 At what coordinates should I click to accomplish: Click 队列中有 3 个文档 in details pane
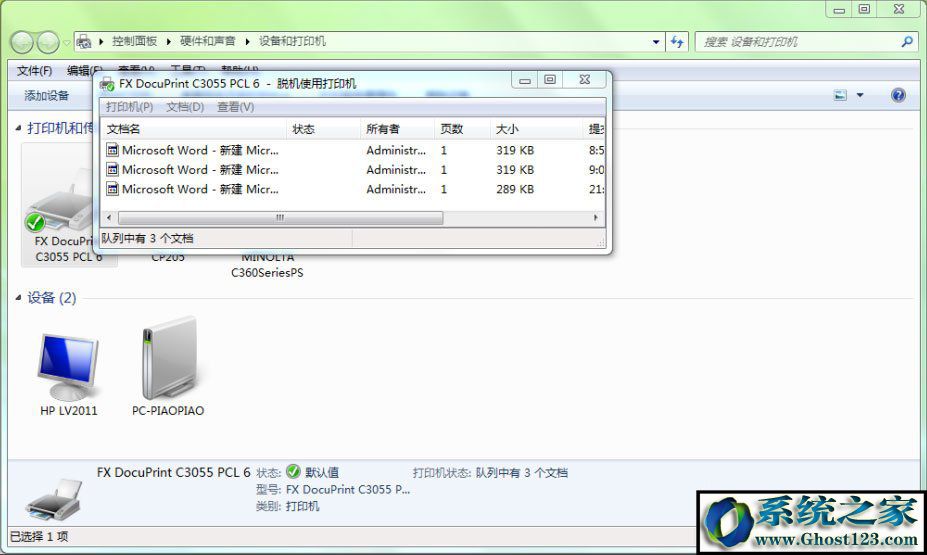521,473
